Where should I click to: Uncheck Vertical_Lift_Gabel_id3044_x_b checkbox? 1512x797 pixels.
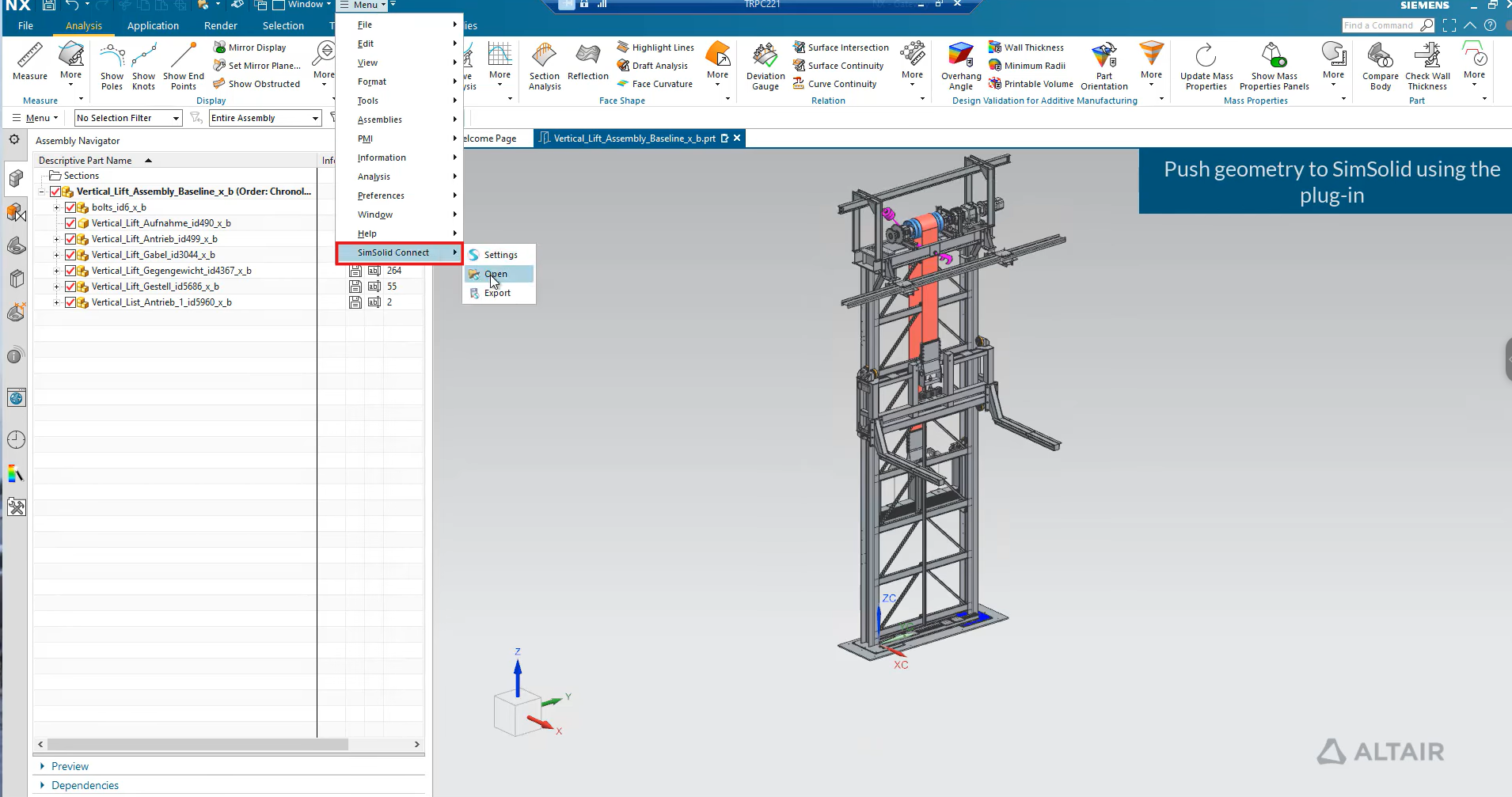70,255
